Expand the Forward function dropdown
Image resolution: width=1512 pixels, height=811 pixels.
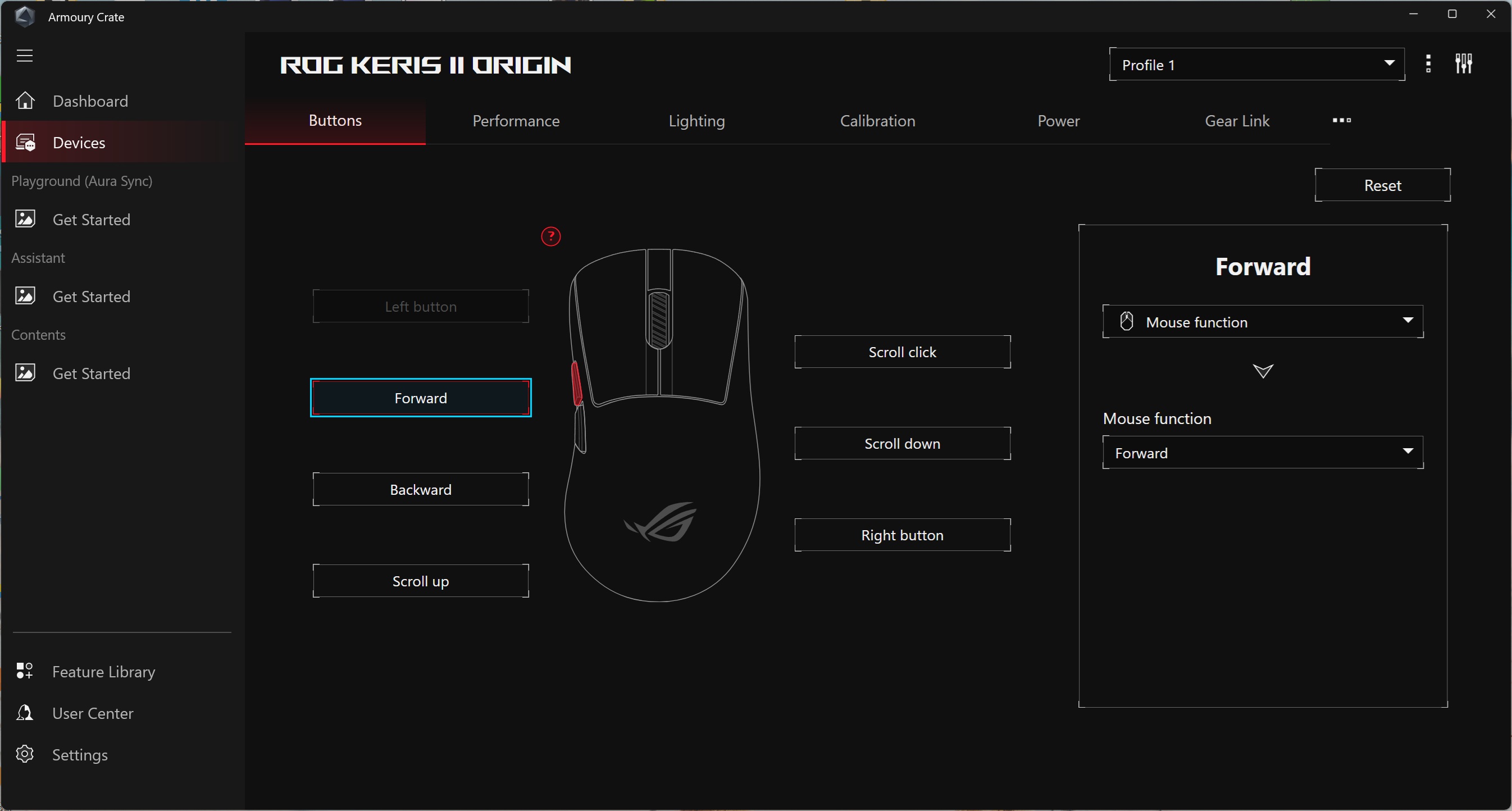[1263, 453]
